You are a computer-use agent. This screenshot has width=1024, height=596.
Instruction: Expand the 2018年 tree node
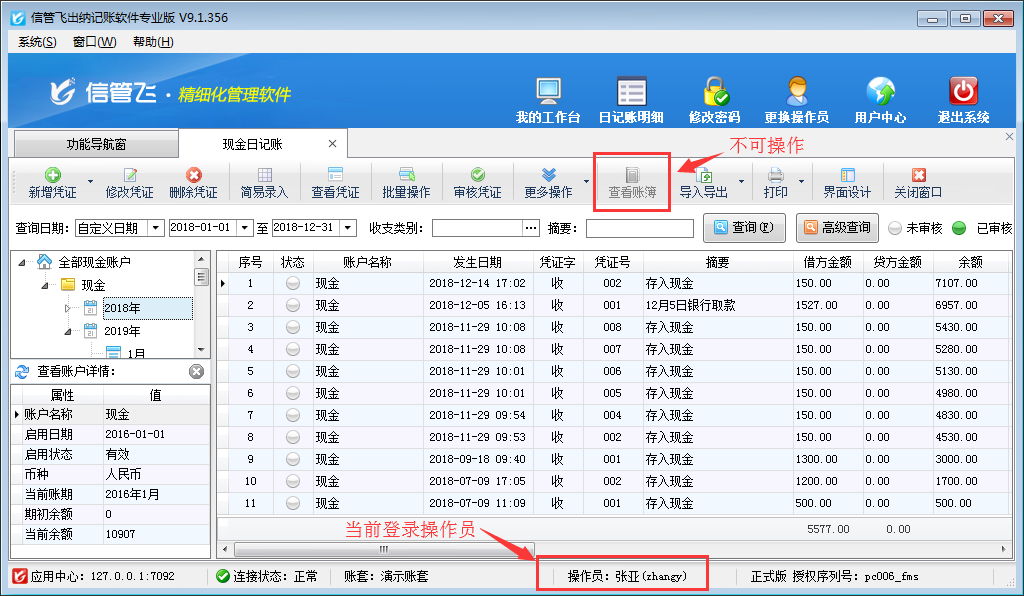pos(69,309)
